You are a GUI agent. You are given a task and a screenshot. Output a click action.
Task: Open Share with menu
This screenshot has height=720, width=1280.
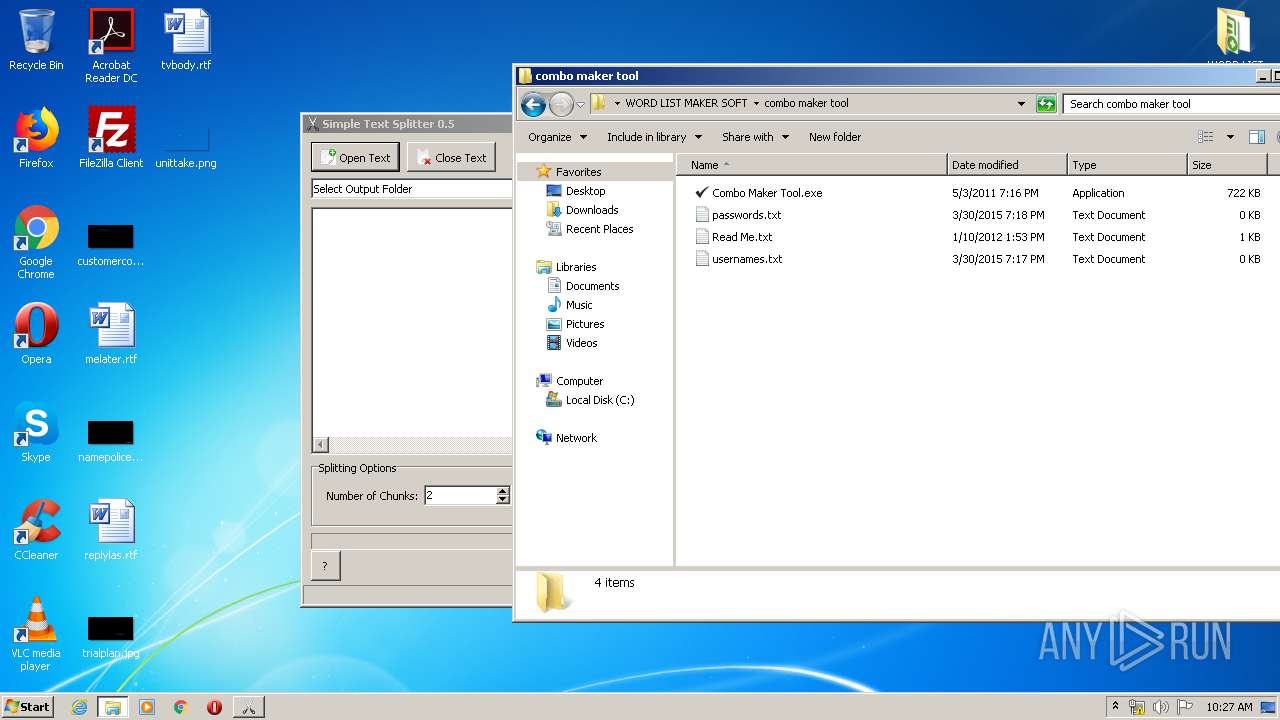[x=755, y=137]
